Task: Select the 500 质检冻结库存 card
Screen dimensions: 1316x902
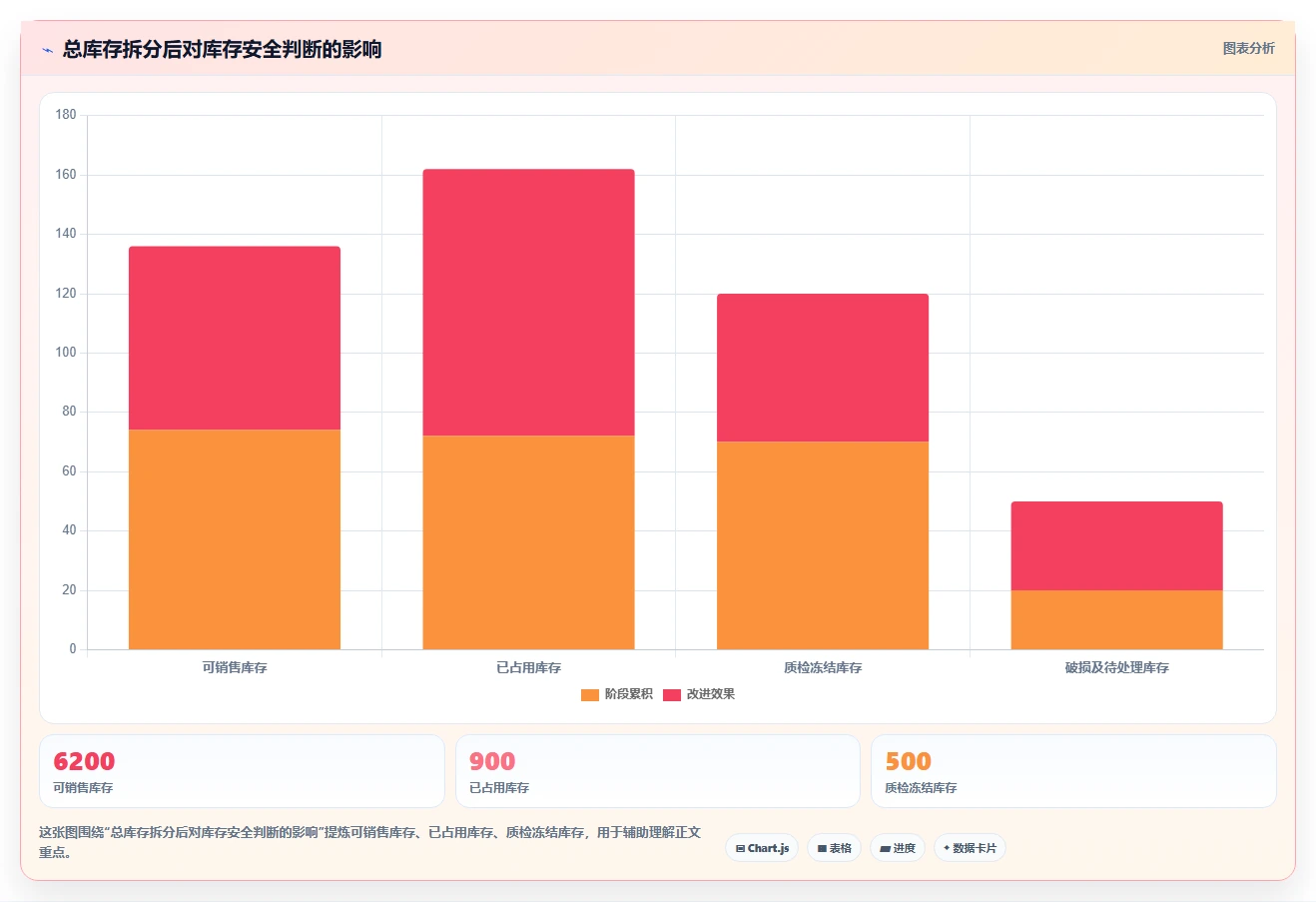Action: click(x=1073, y=771)
